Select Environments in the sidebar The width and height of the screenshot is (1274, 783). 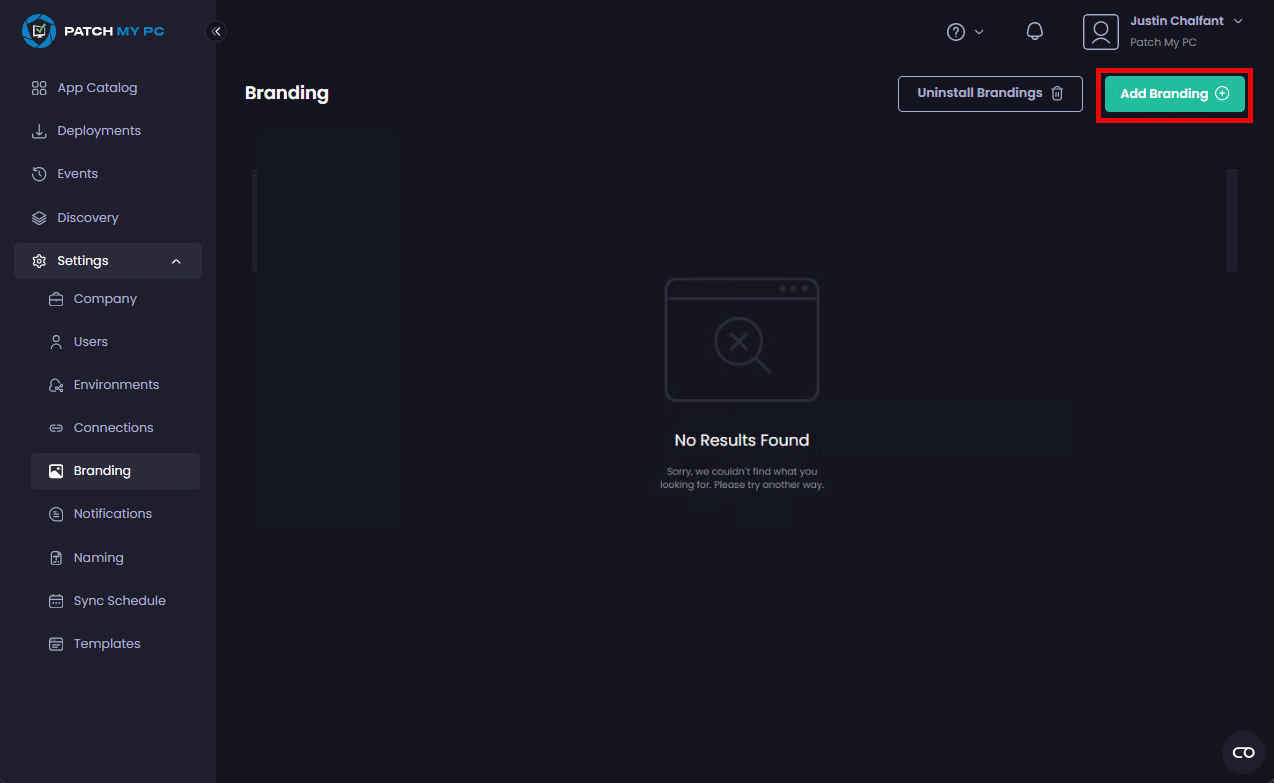(x=116, y=385)
